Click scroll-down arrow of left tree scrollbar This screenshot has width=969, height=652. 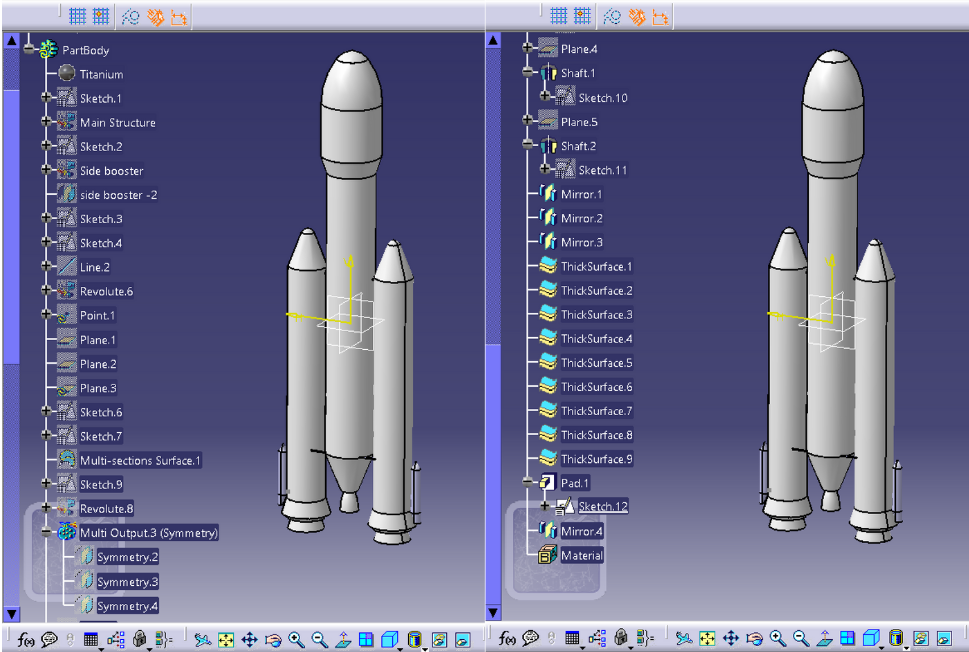click(12, 613)
